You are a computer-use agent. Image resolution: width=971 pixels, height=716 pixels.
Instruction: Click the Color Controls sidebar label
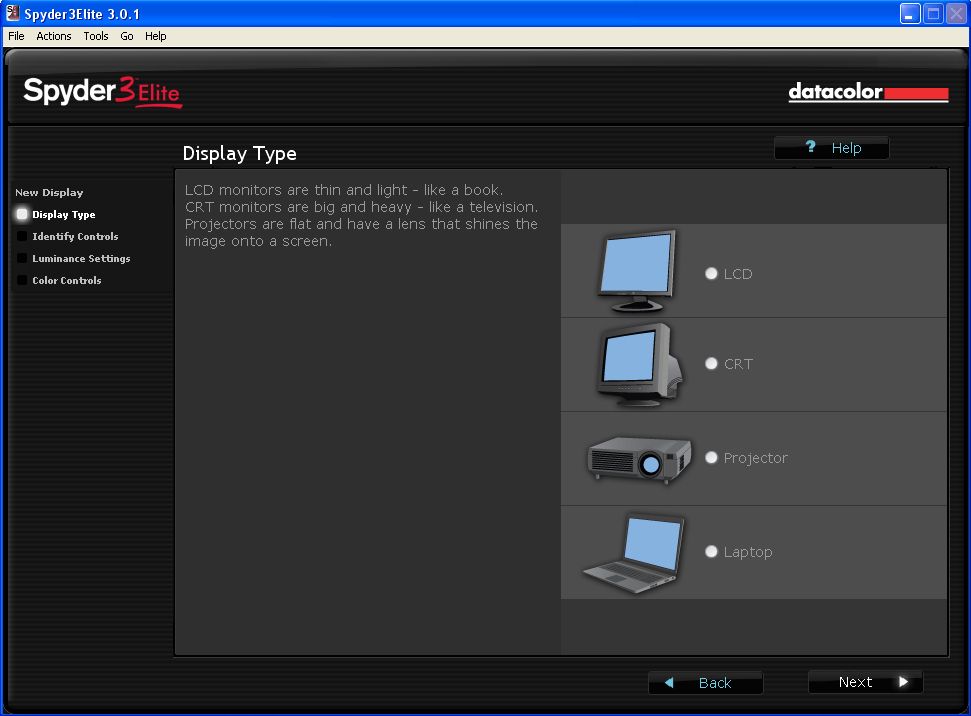pyautogui.click(x=67, y=280)
